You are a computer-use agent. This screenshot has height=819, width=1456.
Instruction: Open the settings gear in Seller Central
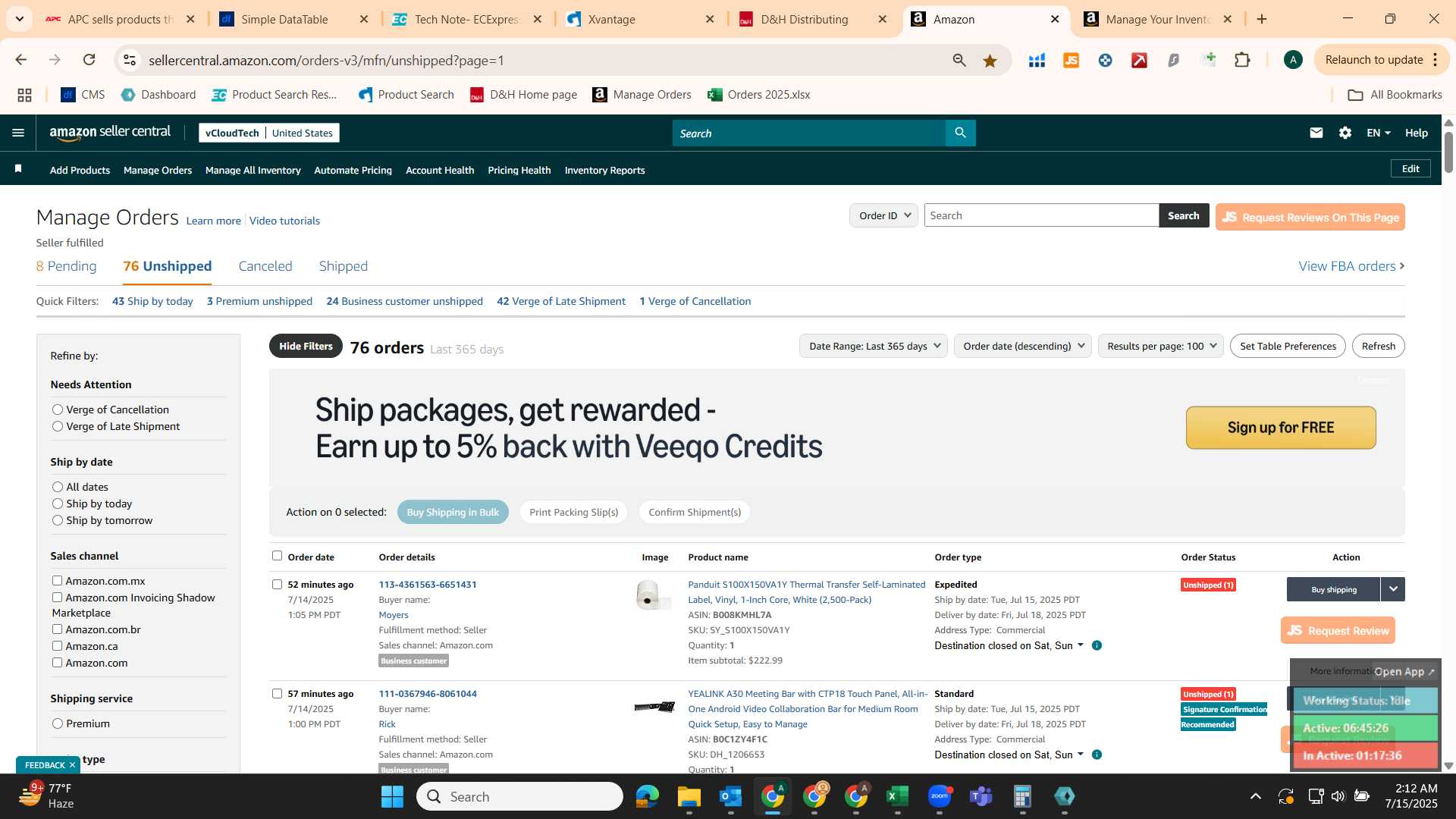pyautogui.click(x=1345, y=133)
